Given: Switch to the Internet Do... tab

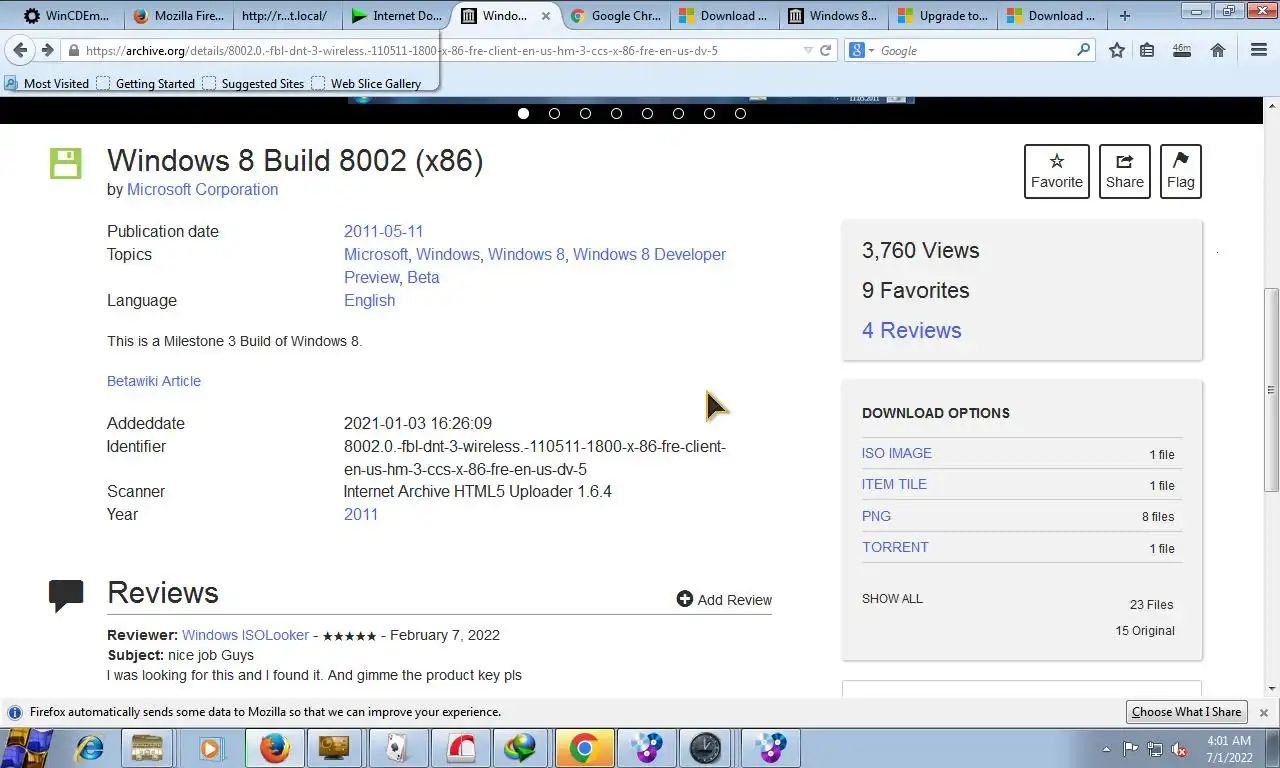Looking at the screenshot, I should tap(397, 16).
